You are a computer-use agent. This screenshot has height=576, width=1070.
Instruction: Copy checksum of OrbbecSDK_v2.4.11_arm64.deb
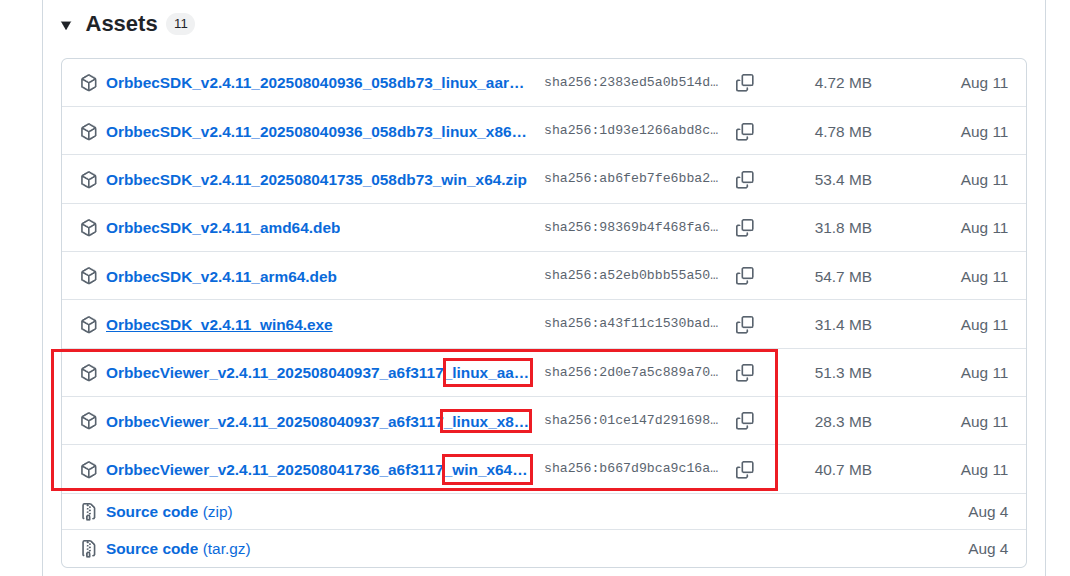744,277
